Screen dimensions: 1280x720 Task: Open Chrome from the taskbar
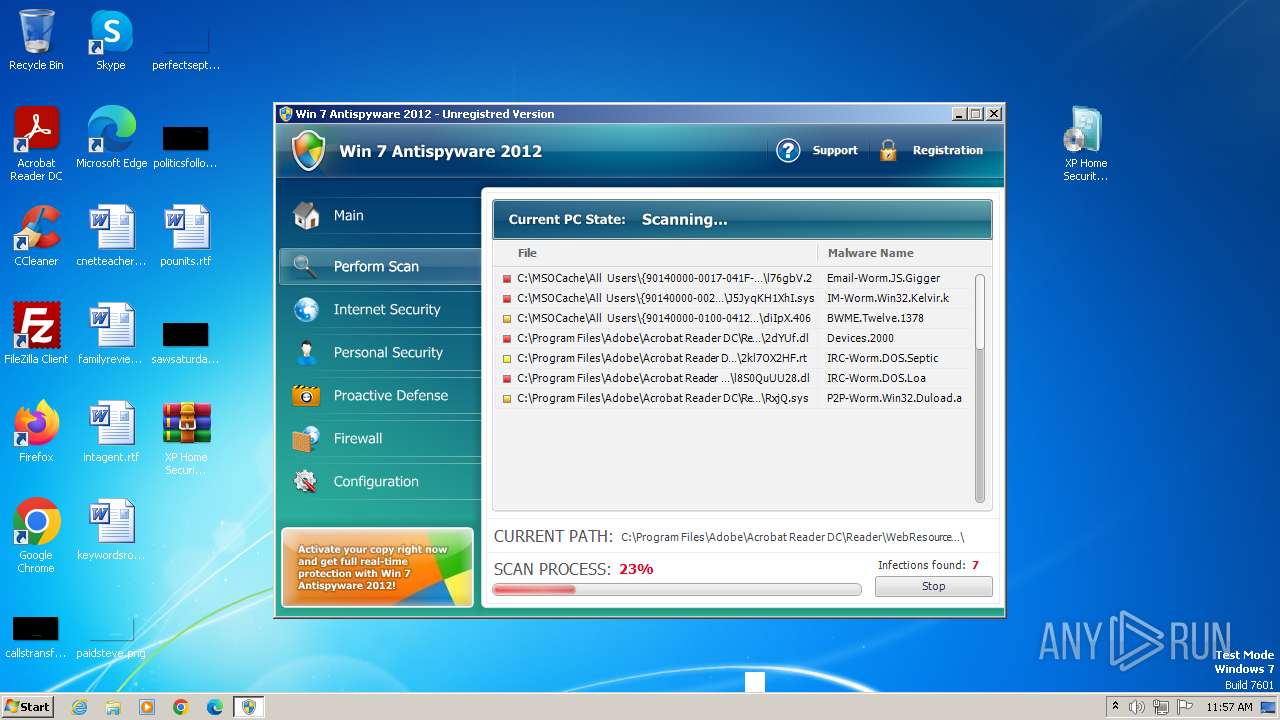(181, 707)
